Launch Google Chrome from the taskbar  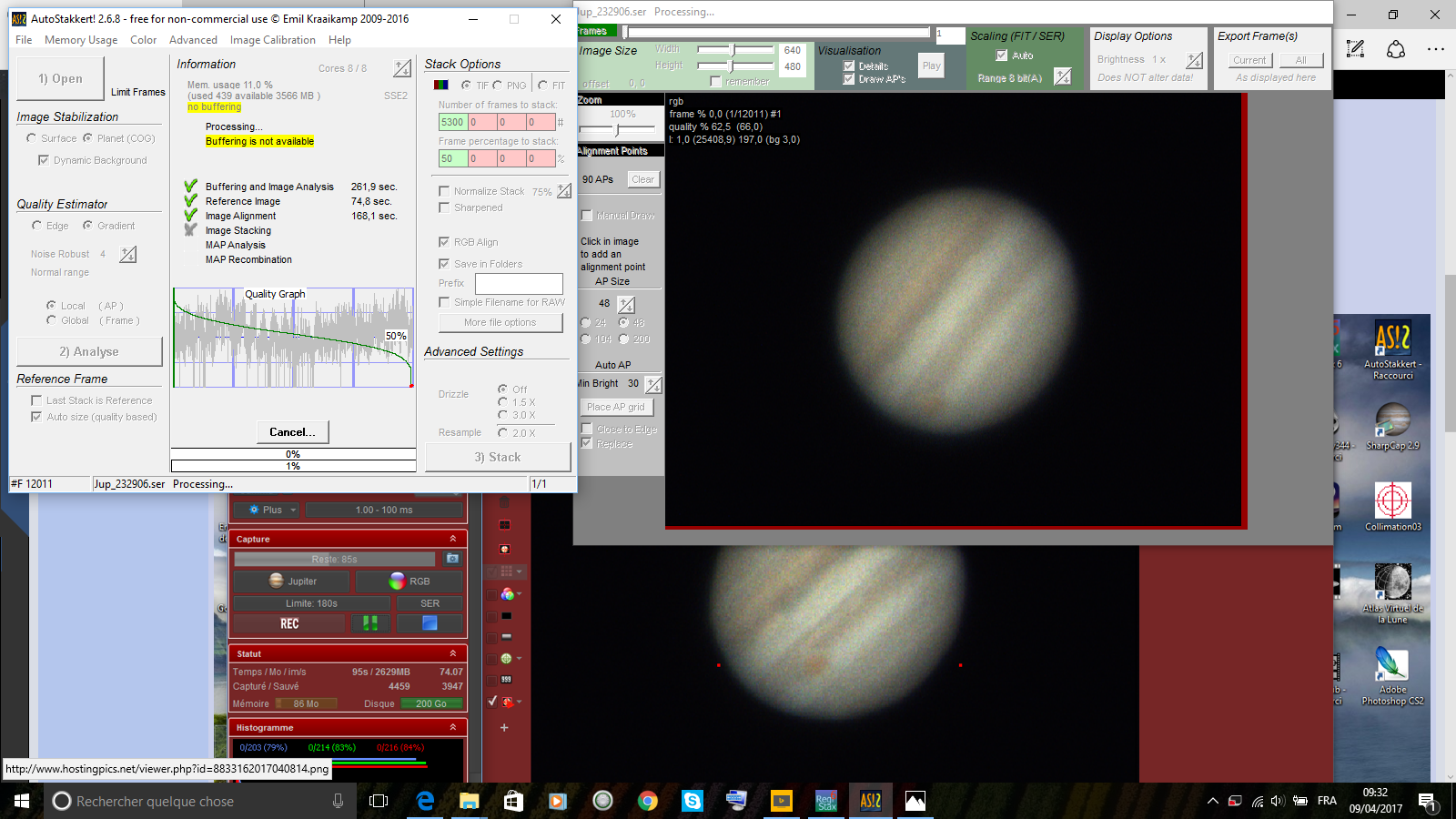(648, 801)
